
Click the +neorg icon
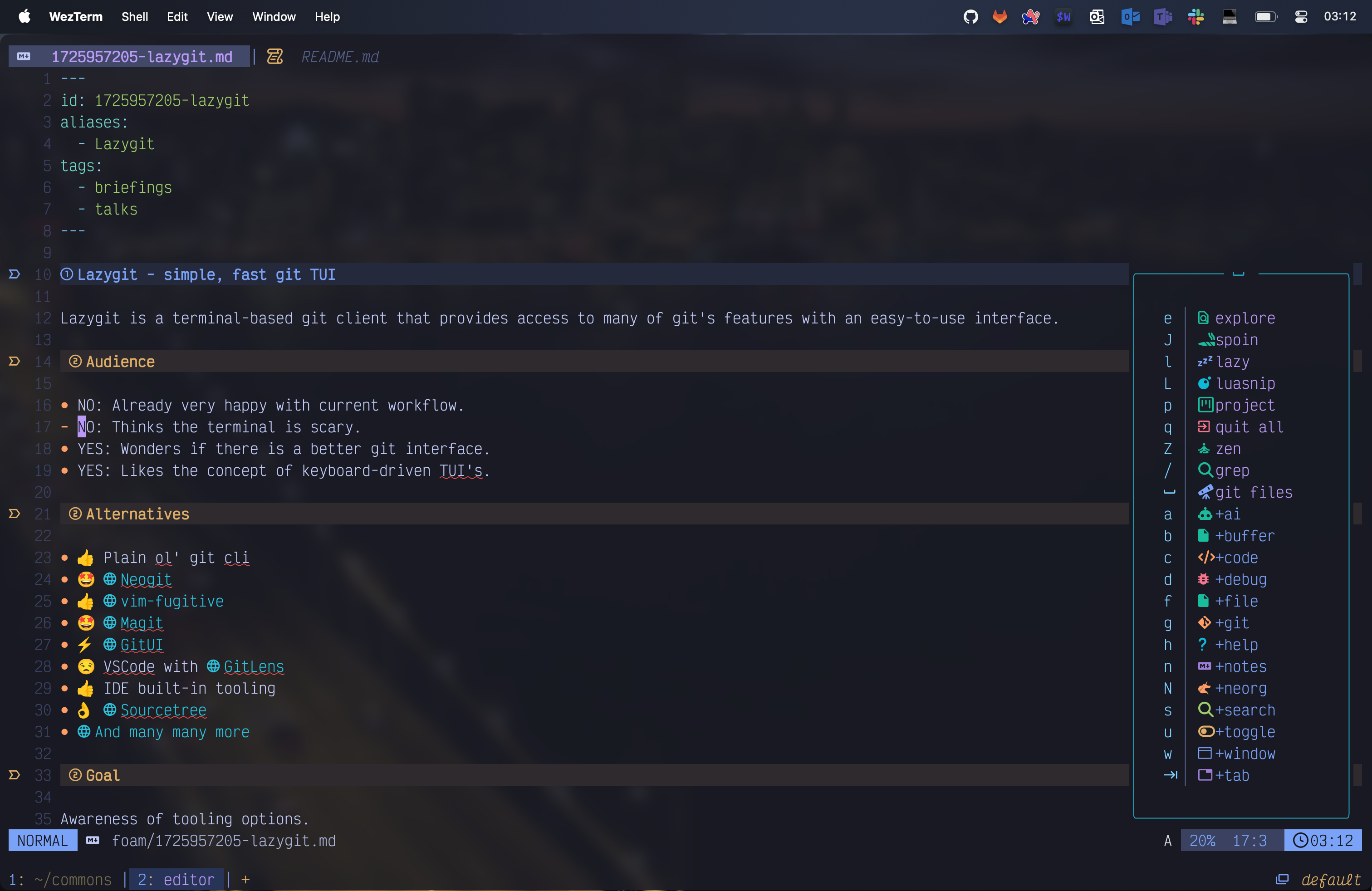point(1204,688)
